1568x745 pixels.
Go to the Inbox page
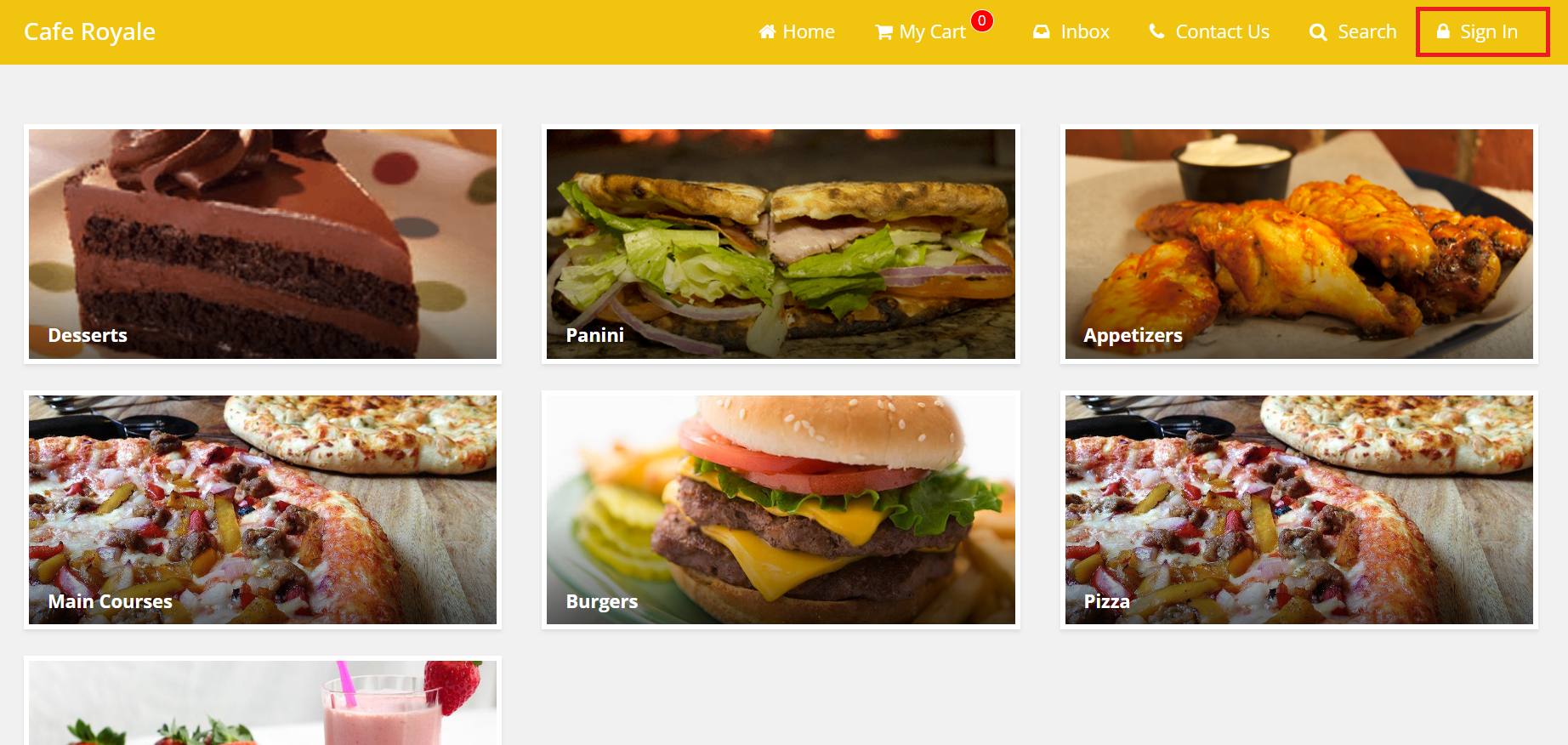click(x=1071, y=31)
